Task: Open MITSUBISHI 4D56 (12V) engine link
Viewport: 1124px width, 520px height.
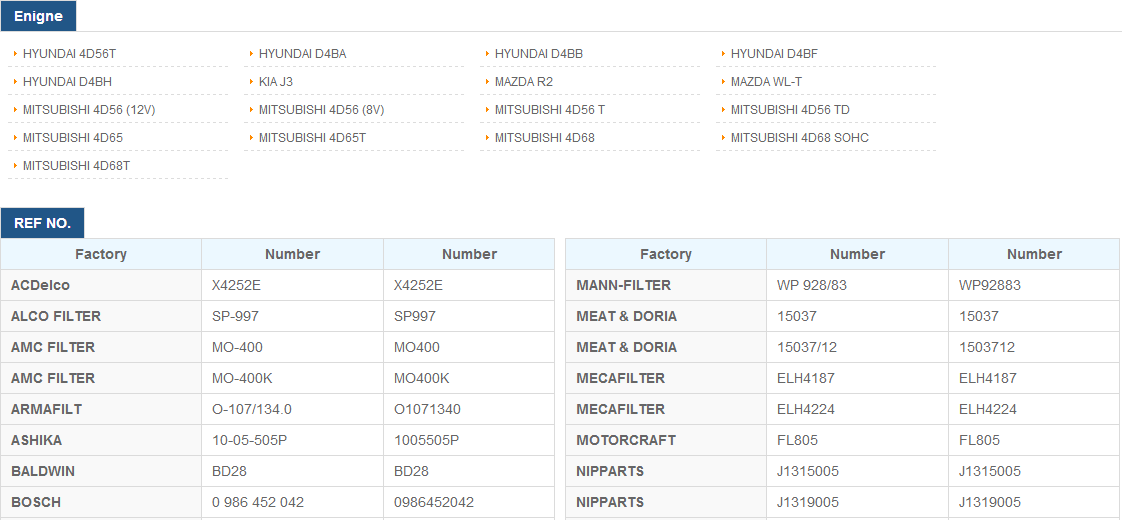Action: tap(89, 110)
